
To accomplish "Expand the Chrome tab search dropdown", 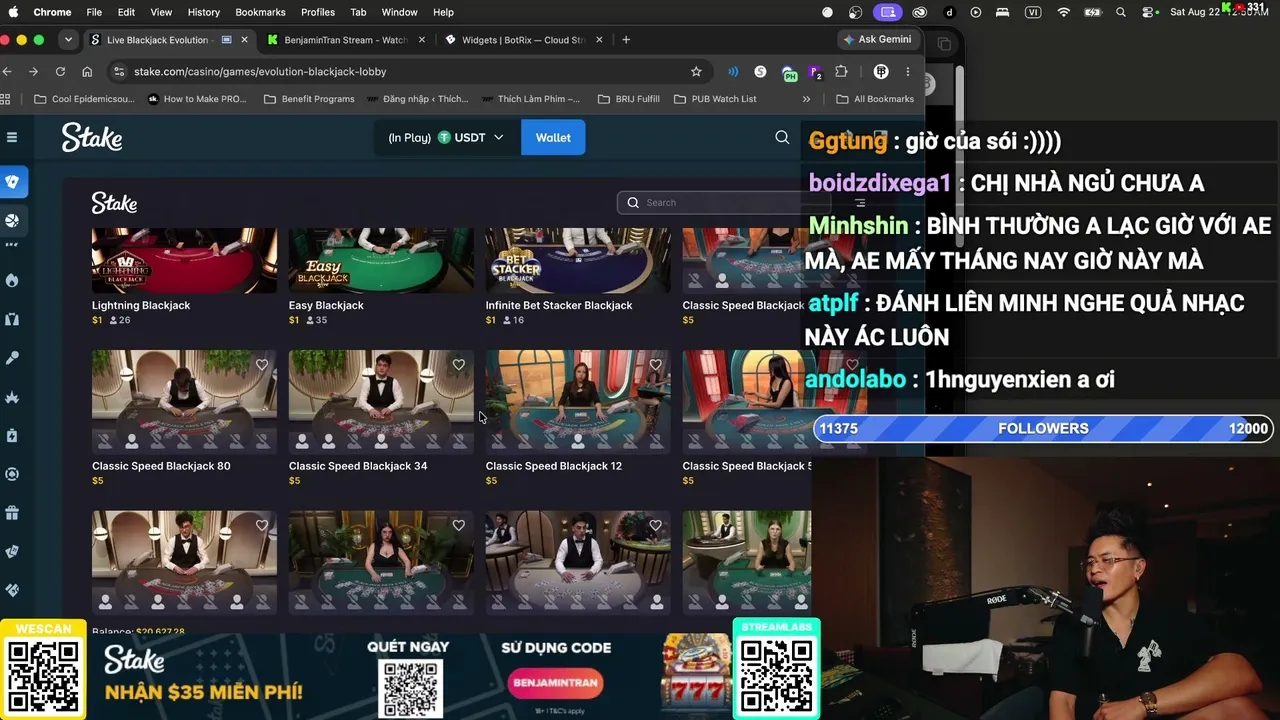I will click(x=68, y=40).
